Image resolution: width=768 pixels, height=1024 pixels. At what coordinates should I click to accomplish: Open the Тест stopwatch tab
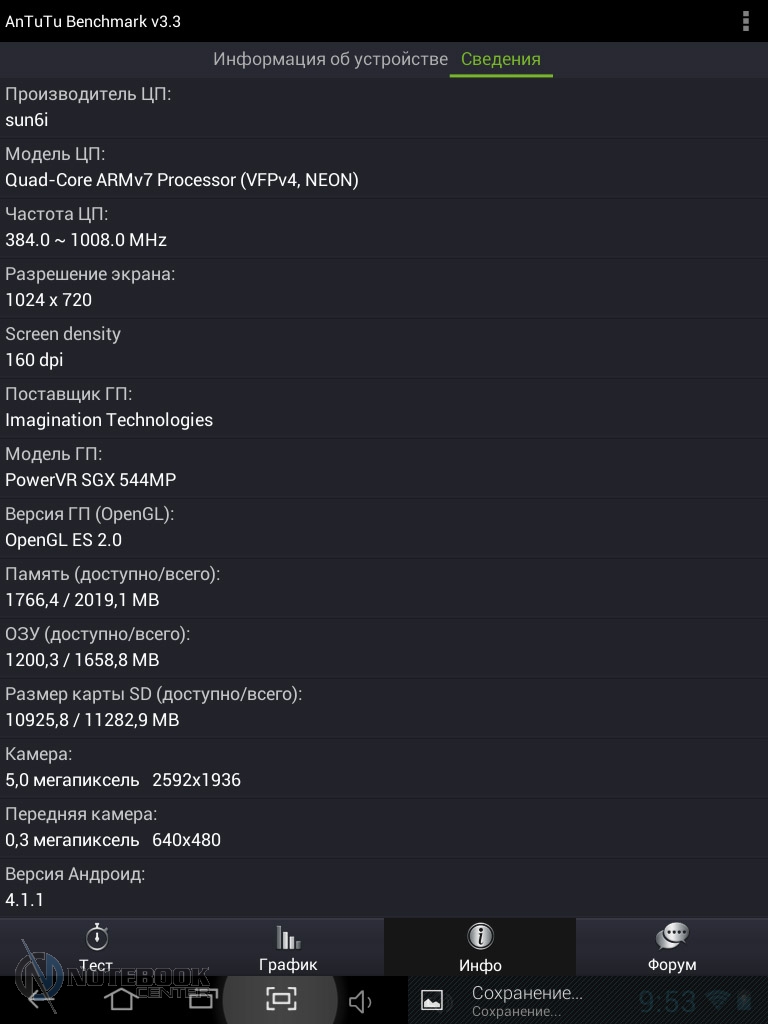(96, 947)
